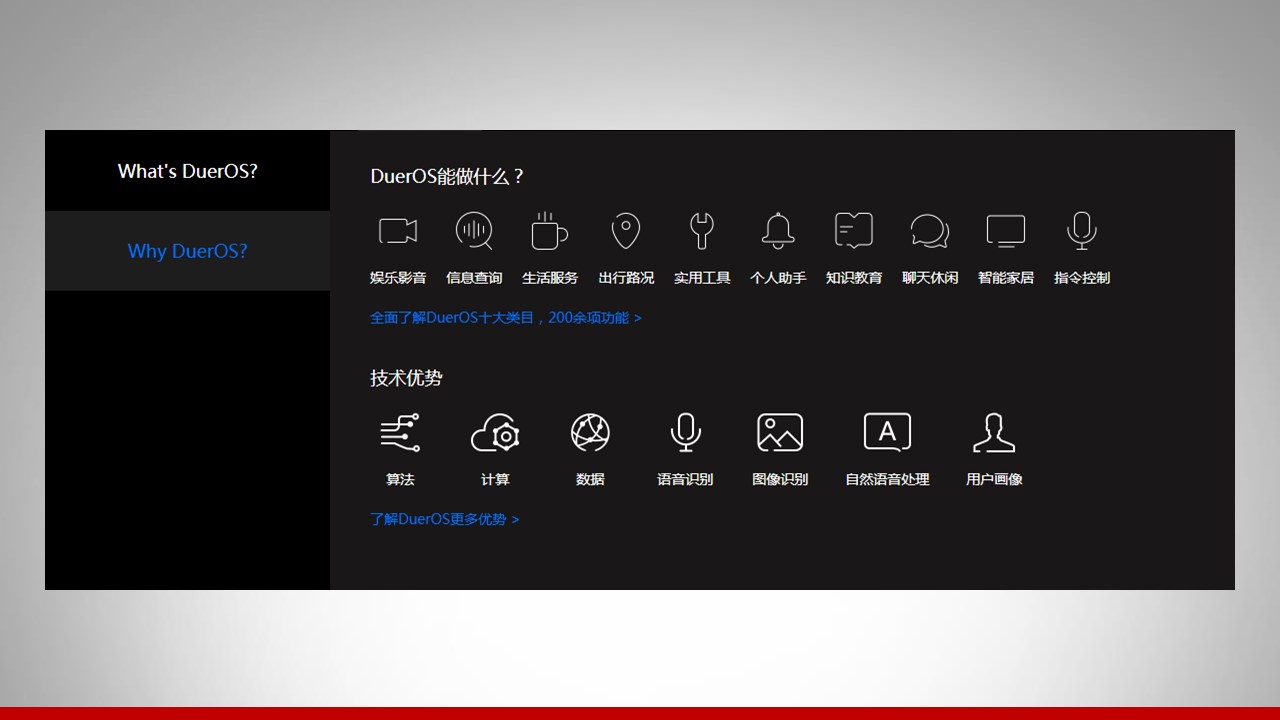
Task: Click the heading DuerOS能做什么？
Action: point(447,177)
